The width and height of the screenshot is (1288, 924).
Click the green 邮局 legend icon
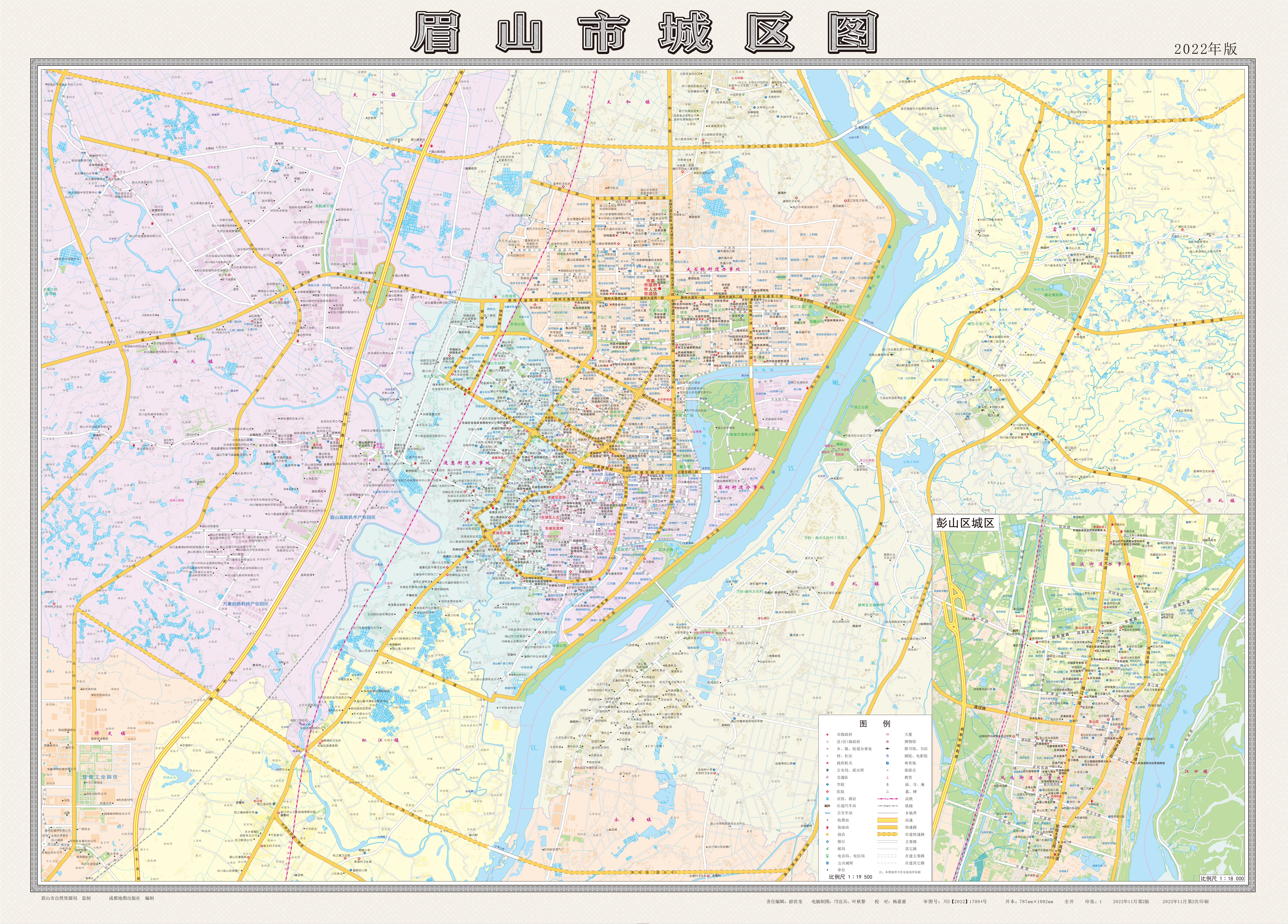[827, 849]
